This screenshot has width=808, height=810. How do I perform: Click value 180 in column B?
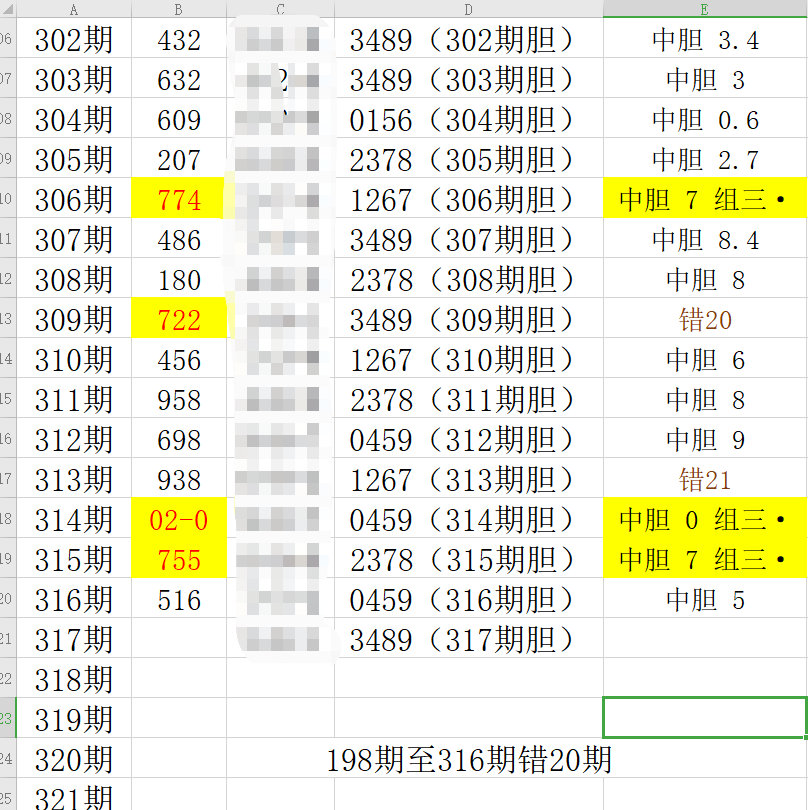point(179,279)
